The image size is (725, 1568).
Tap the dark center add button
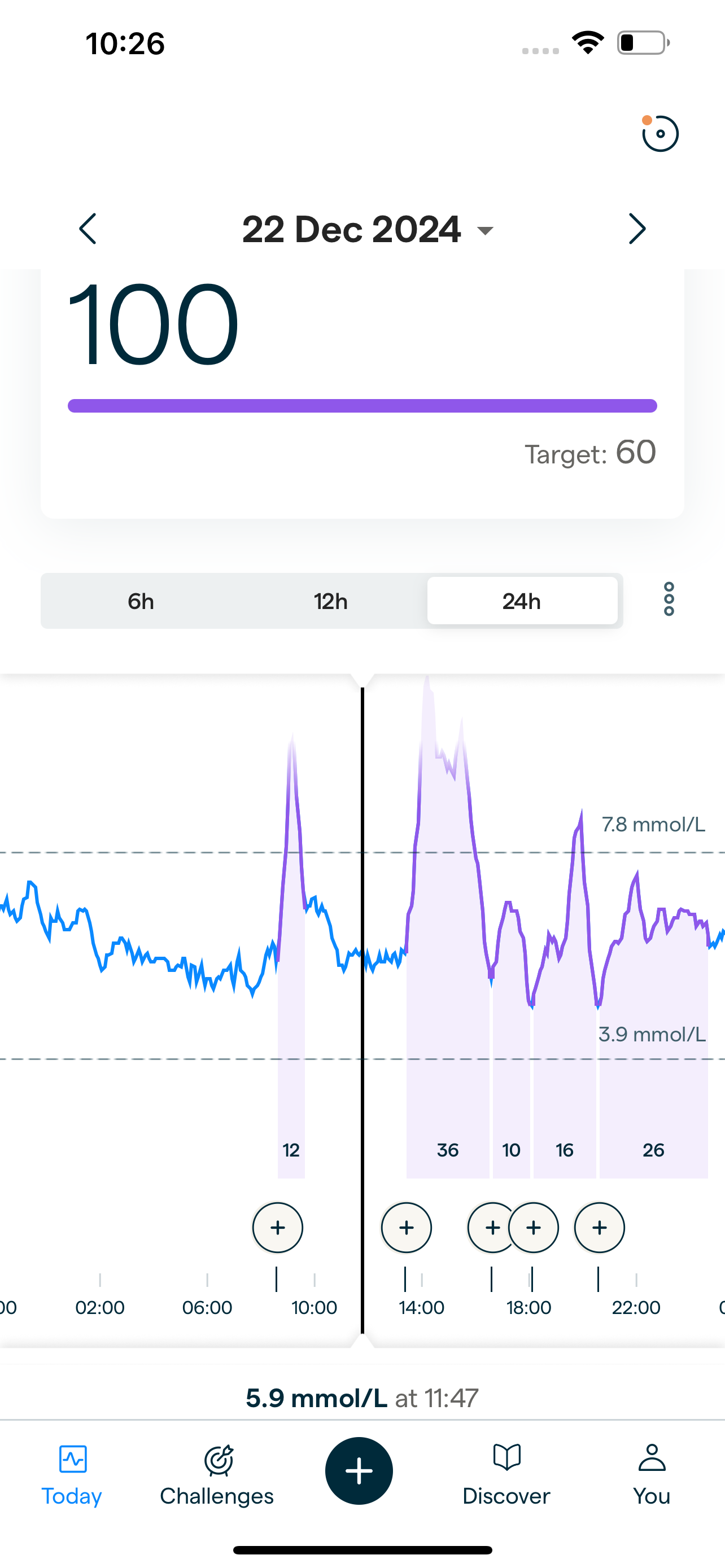[x=359, y=1470]
